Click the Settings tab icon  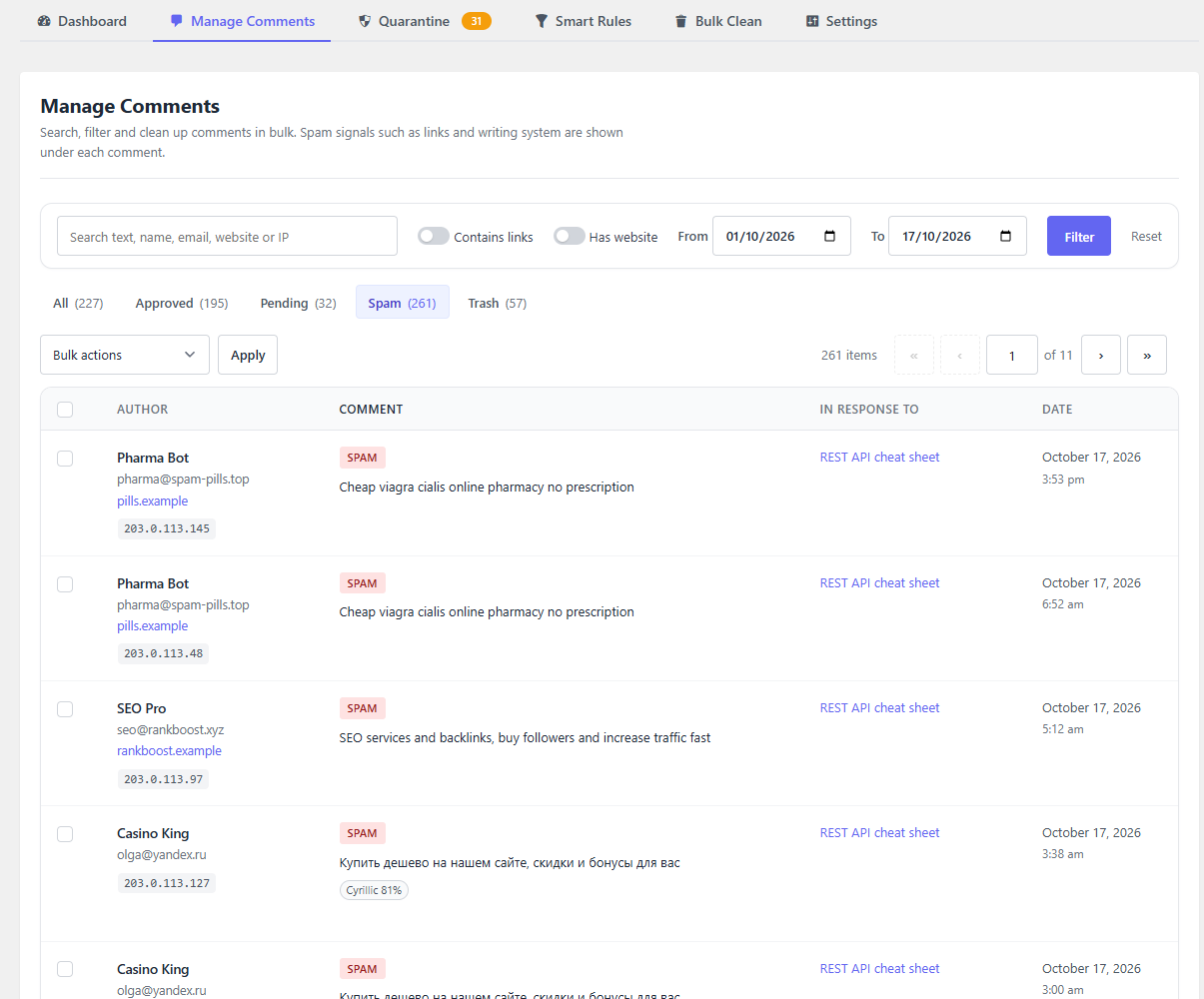(x=812, y=21)
